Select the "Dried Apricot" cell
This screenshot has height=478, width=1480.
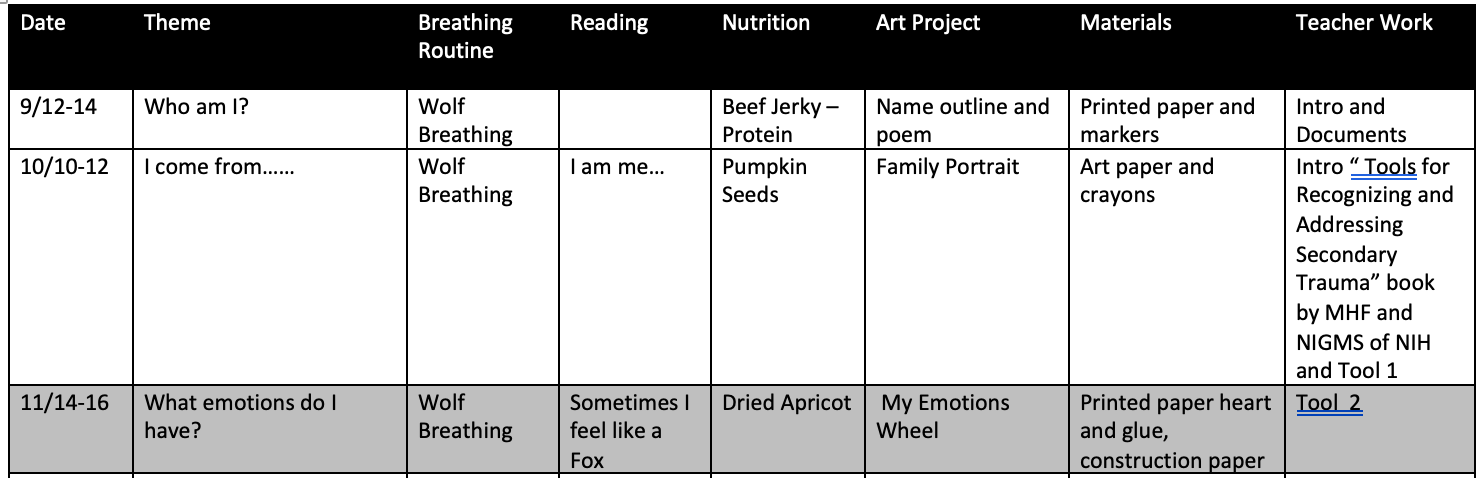788,432
